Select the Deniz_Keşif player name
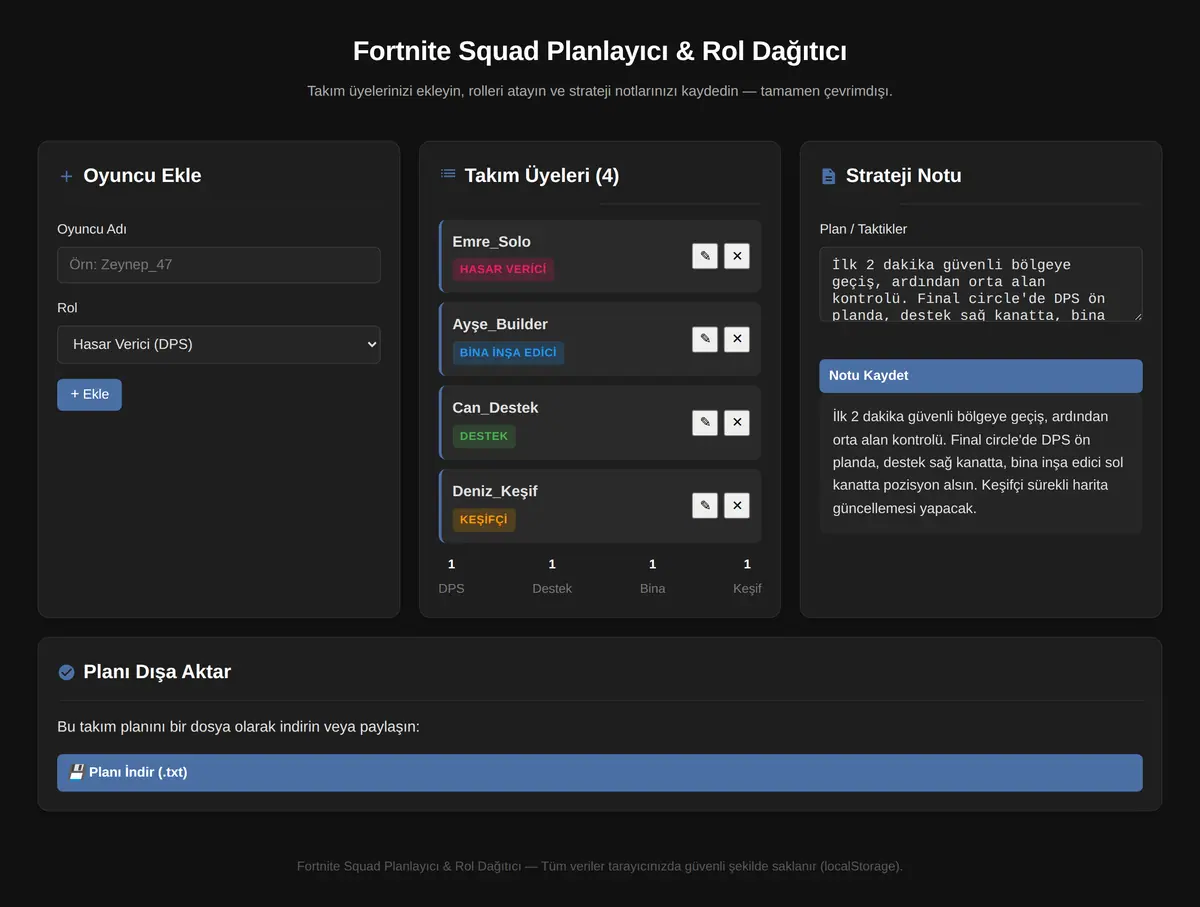 495,491
